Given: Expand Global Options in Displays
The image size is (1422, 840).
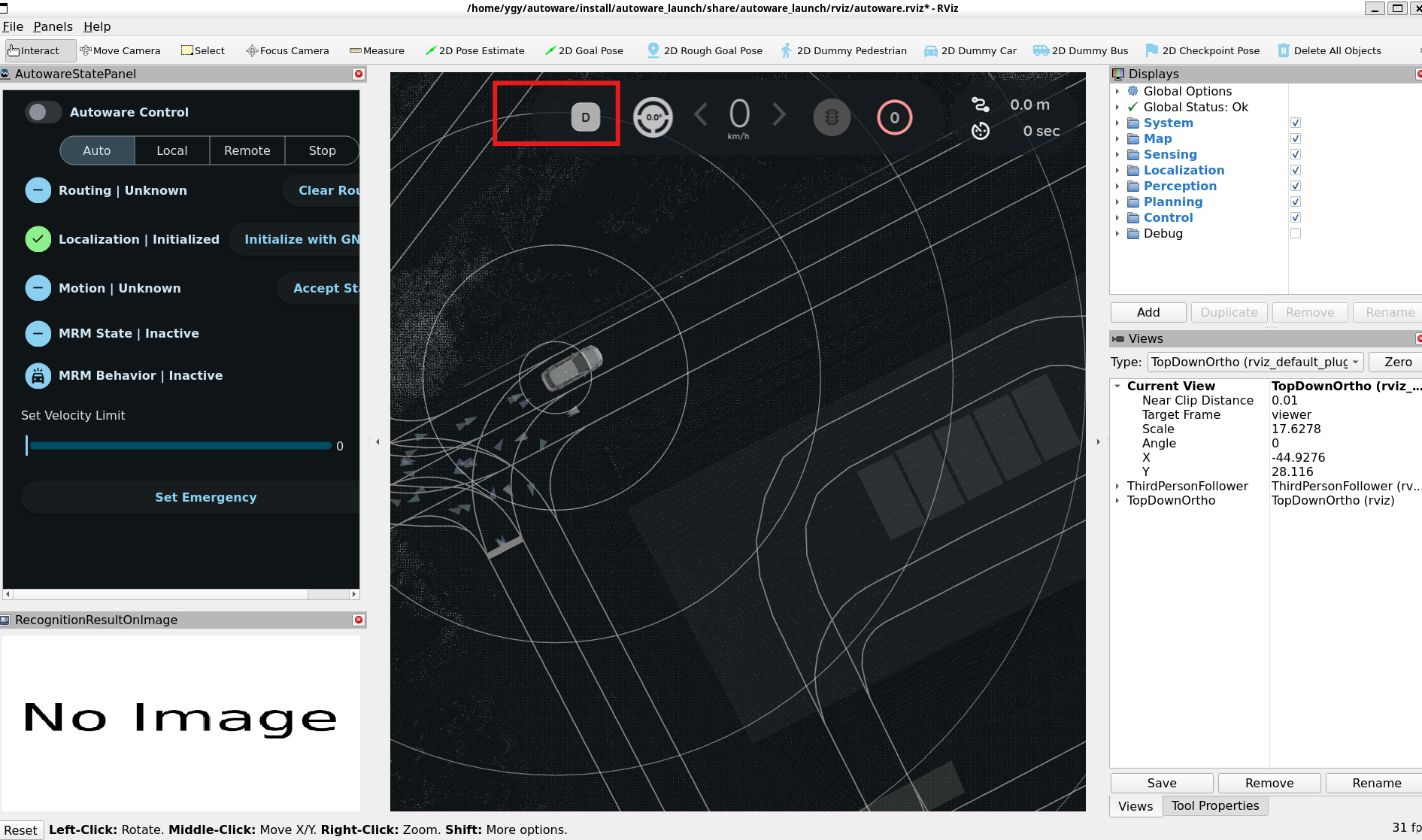Looking at the screenshot, I should coord(1117,91).
